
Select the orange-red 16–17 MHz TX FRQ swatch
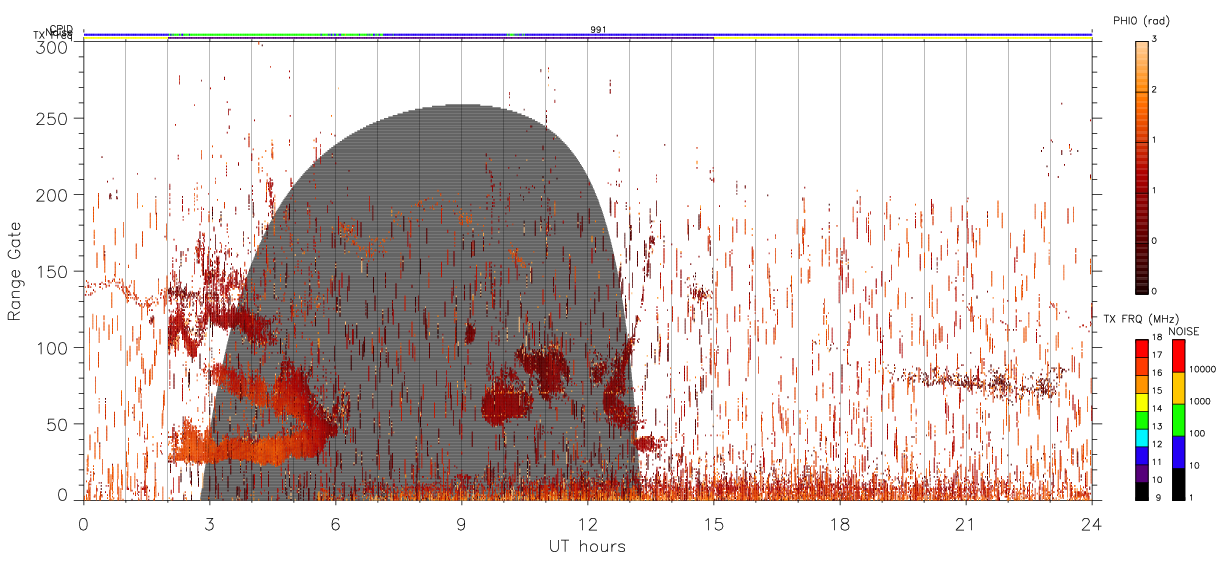click(1141, 365)
